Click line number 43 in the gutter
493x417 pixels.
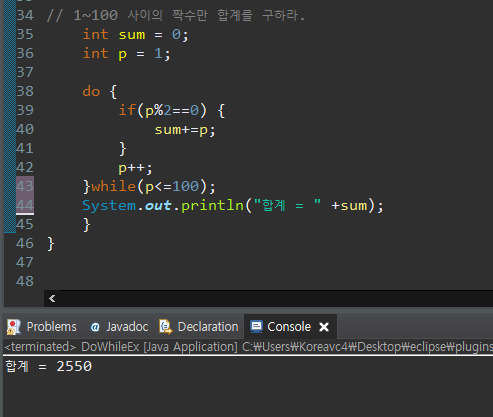[x=25, y=186]
